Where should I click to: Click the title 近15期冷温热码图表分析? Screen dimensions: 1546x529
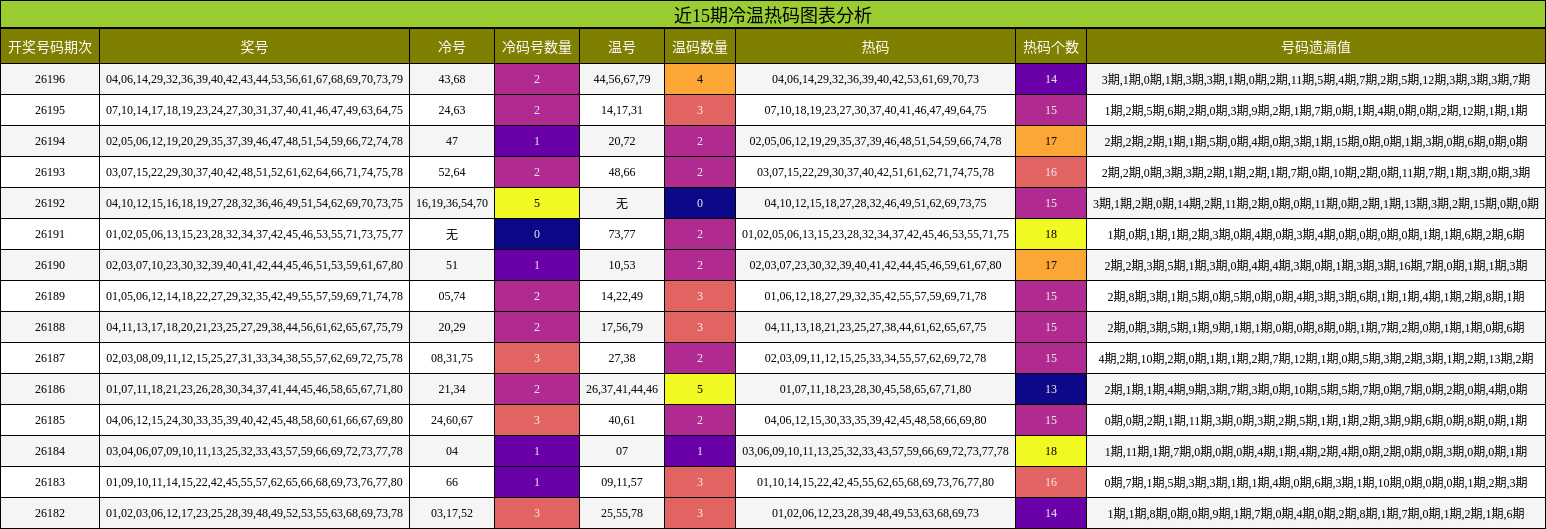(773, 15)
